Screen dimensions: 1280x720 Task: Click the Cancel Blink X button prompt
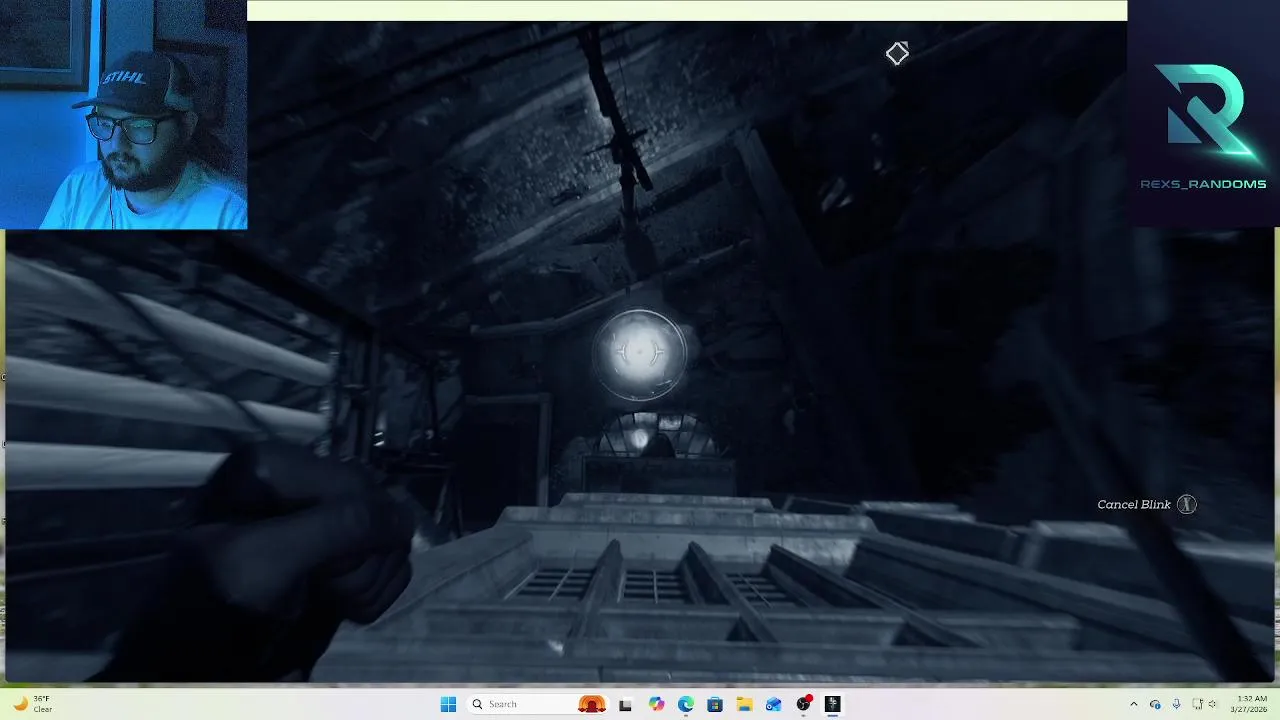point(1186,504)
